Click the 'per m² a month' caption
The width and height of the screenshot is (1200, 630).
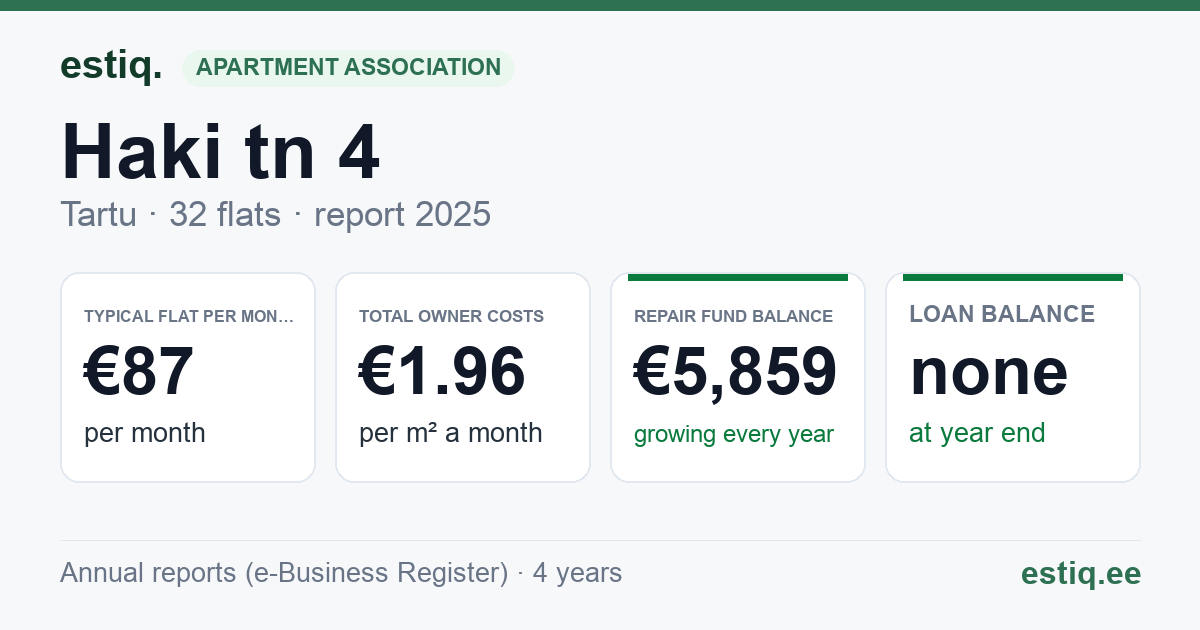tap(451, 433)
